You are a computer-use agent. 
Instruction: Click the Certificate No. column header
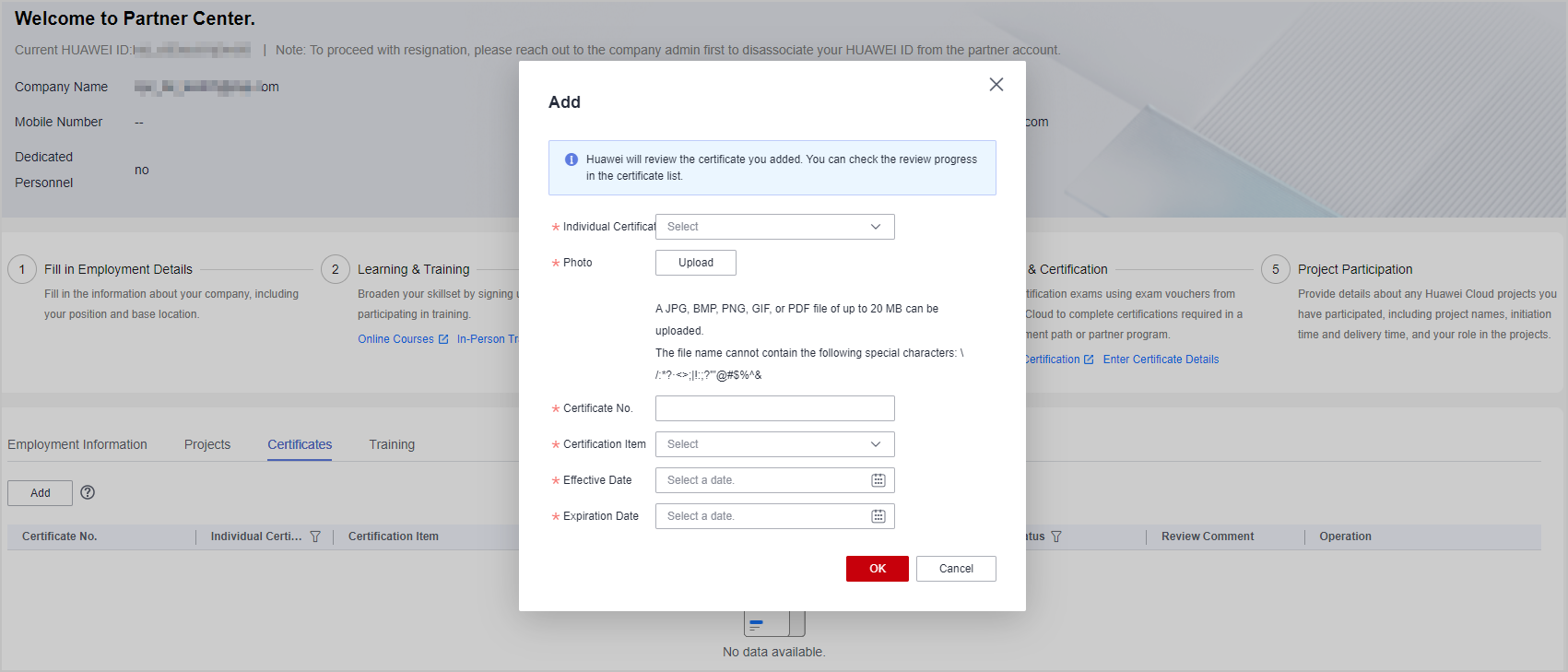pos(60,536)
